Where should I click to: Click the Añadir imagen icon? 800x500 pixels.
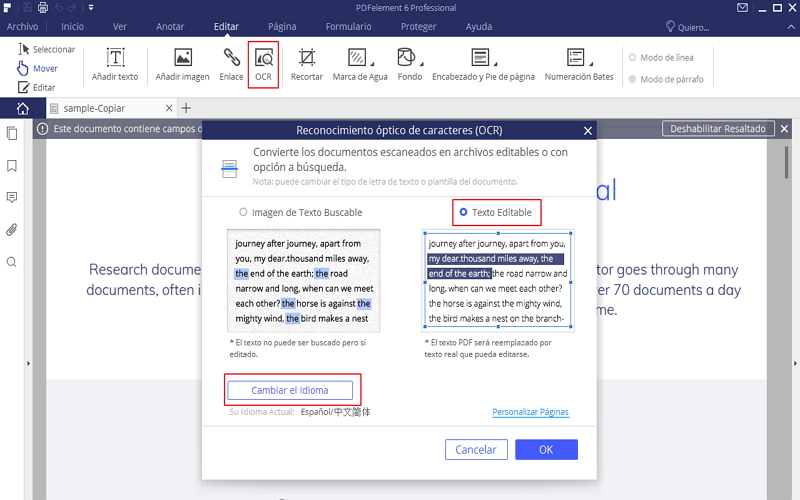[183, 57]
